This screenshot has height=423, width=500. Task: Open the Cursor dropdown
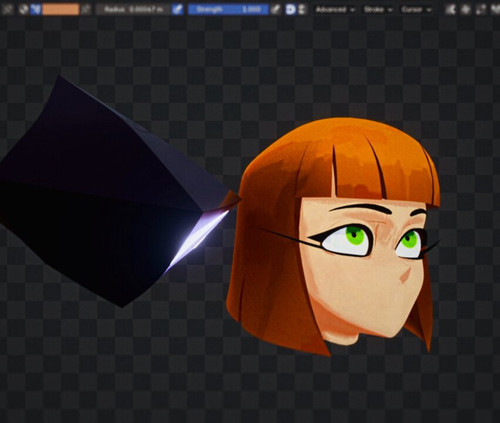[416, 9]
